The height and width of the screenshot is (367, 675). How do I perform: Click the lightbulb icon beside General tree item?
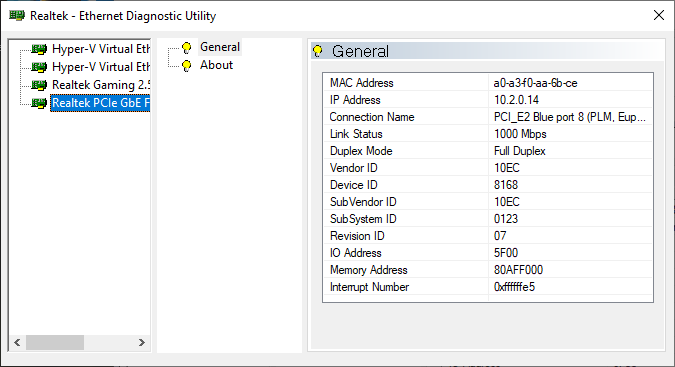186,48
